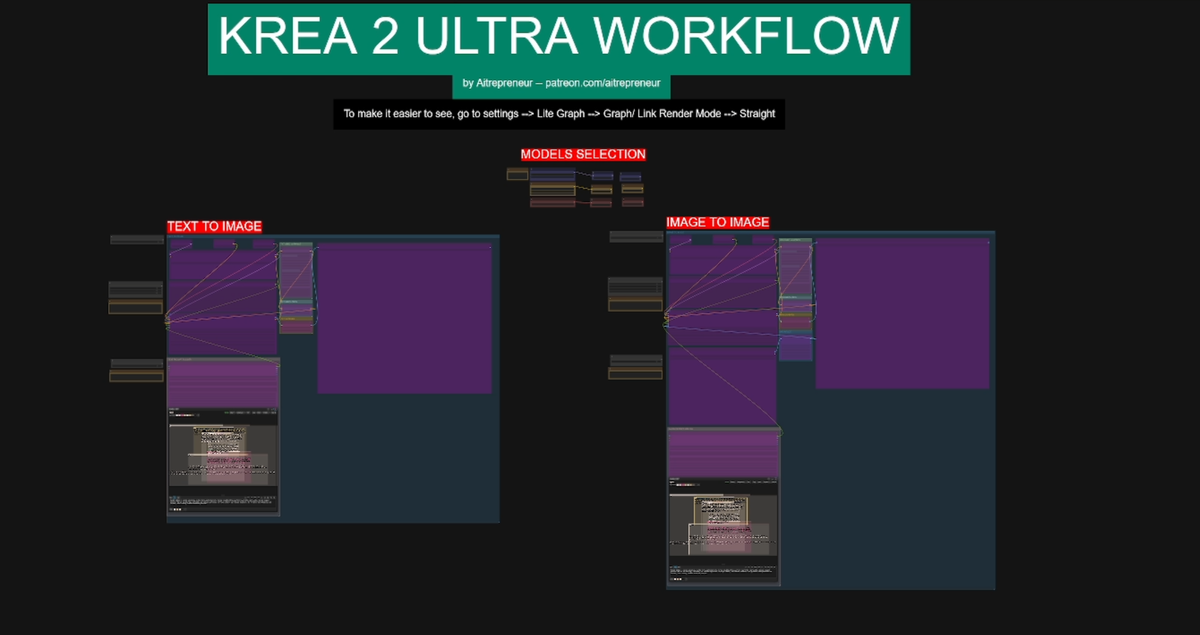1200x635 pixels.
Task: Click the canvas preview inside Text to Image group
Action: pyautogui.click(x=223, y=455)
